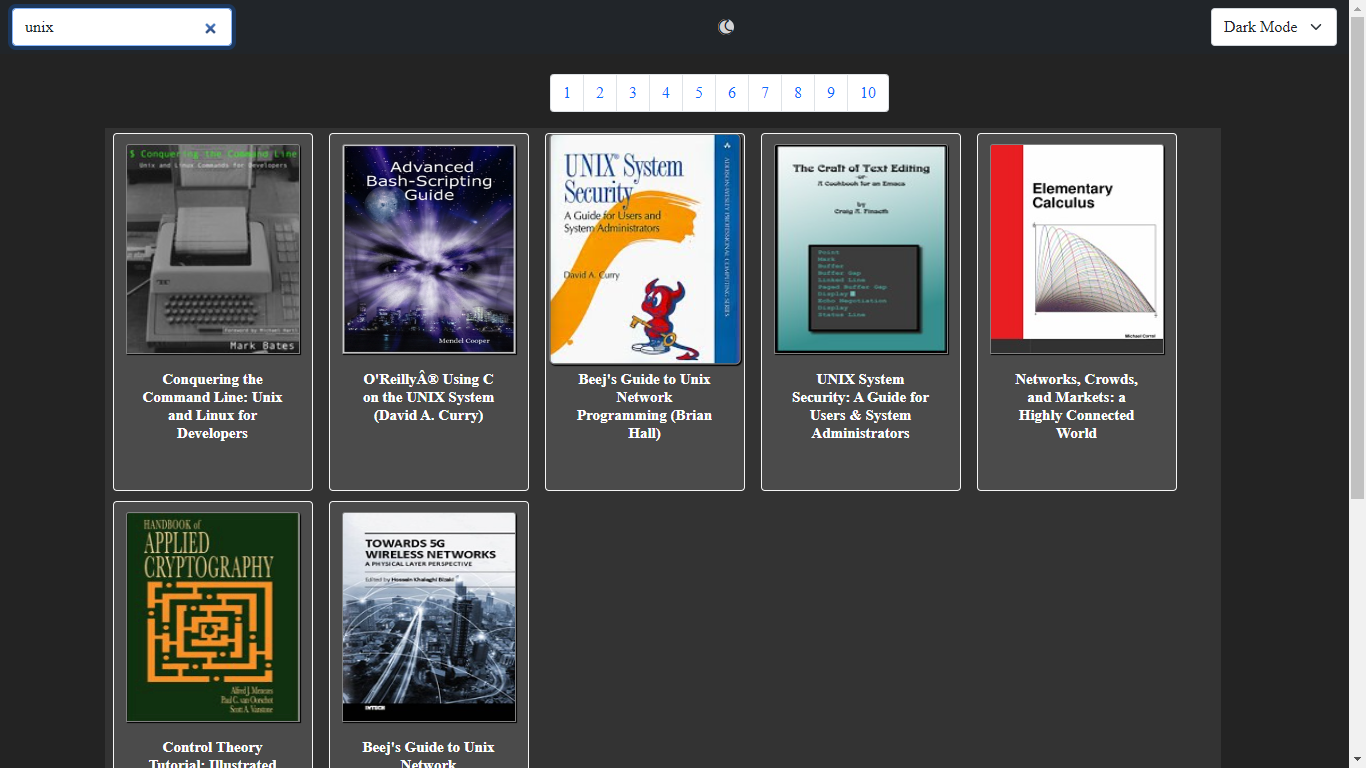Click title 'Control Theory Tutorial: Illustrated'

pos(213,756)
